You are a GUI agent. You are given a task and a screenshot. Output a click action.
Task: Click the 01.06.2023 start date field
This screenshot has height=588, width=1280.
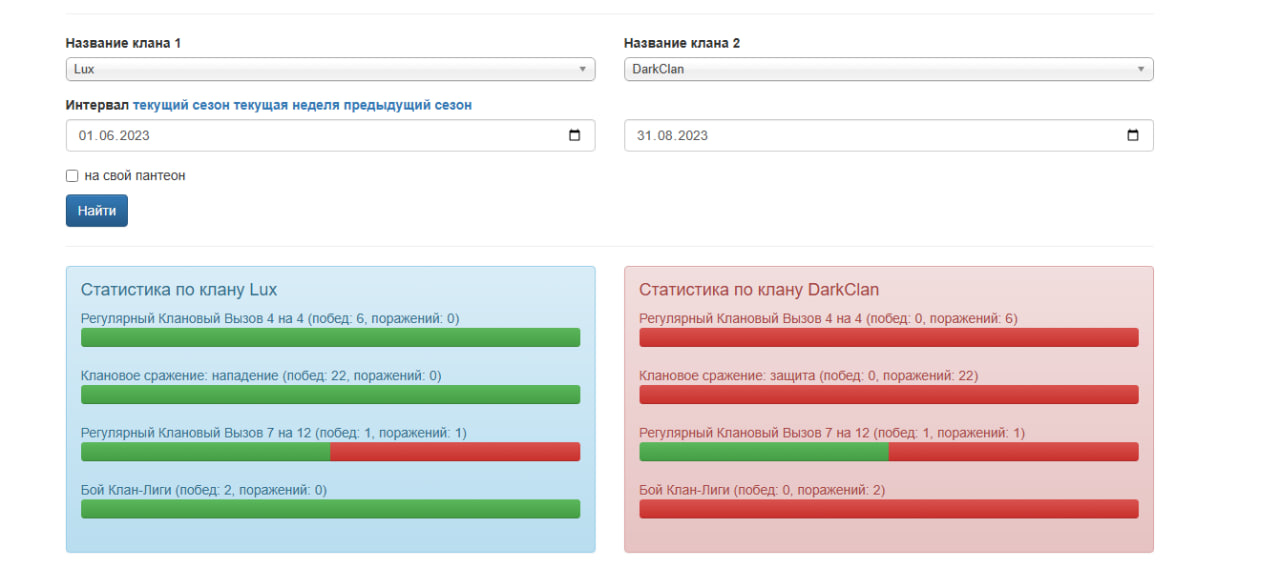coord(300,136)
